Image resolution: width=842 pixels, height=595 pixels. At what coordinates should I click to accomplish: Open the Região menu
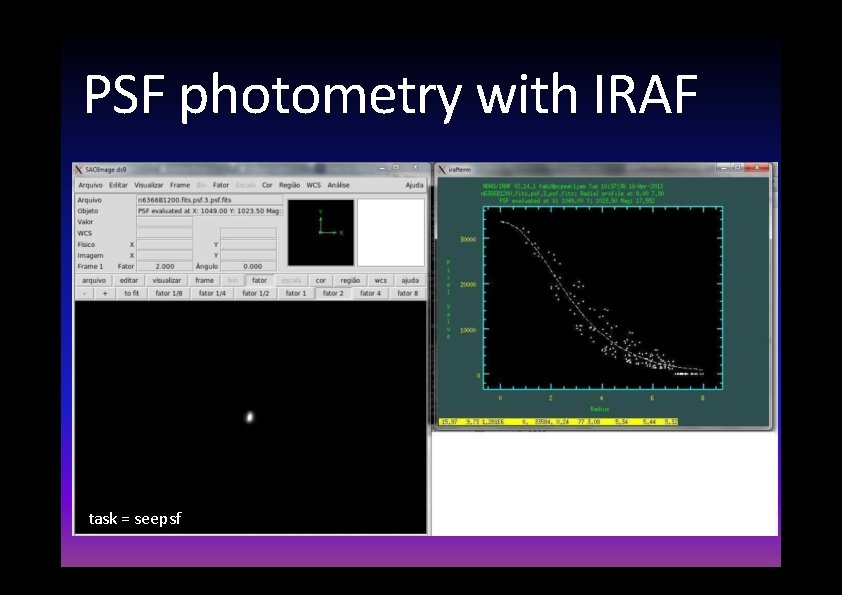tap(289, 185)
